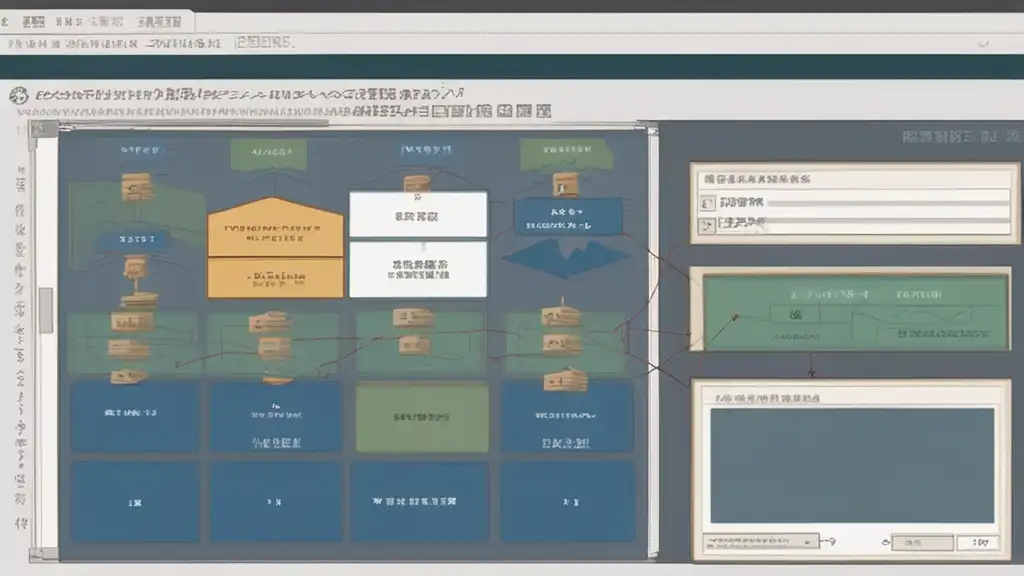Click the wooden crate icon atop the first column

click(x=136, y=187)
